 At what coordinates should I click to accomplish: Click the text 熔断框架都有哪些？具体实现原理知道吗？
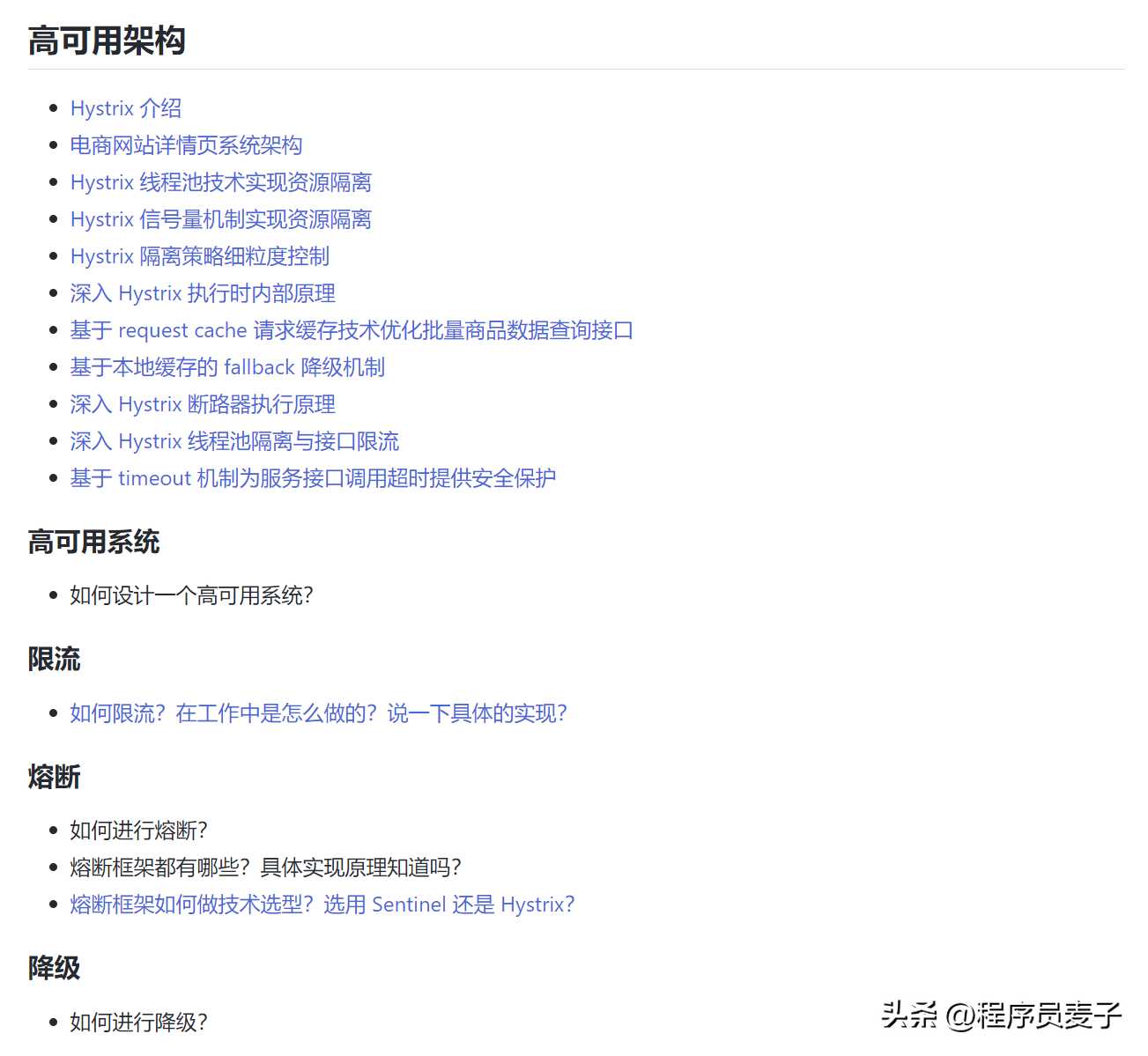pos(266,868)
